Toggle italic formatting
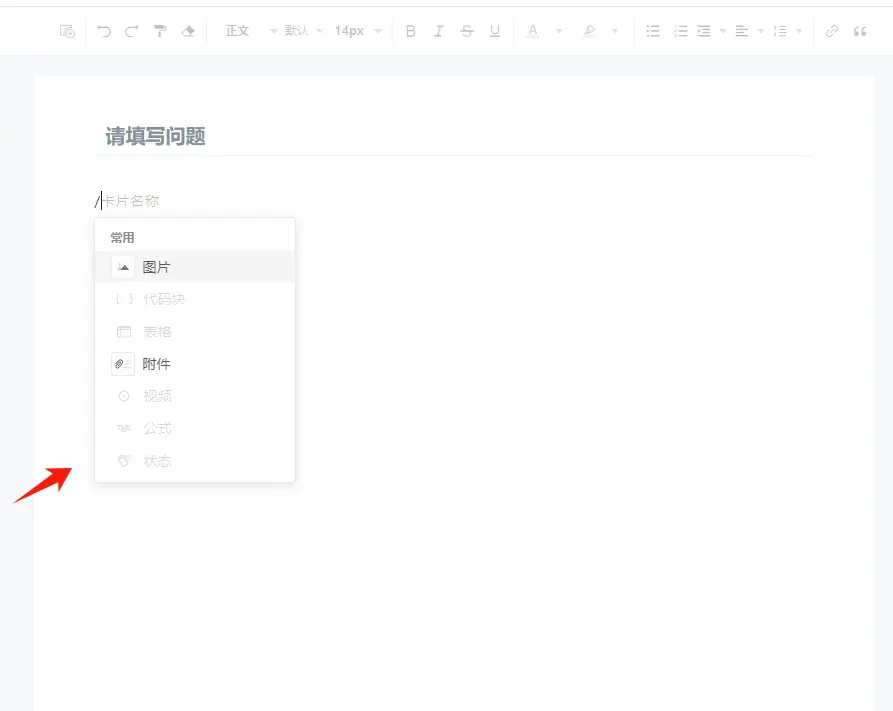The width and height of the screenshot is (893, 711). point(439,31)
